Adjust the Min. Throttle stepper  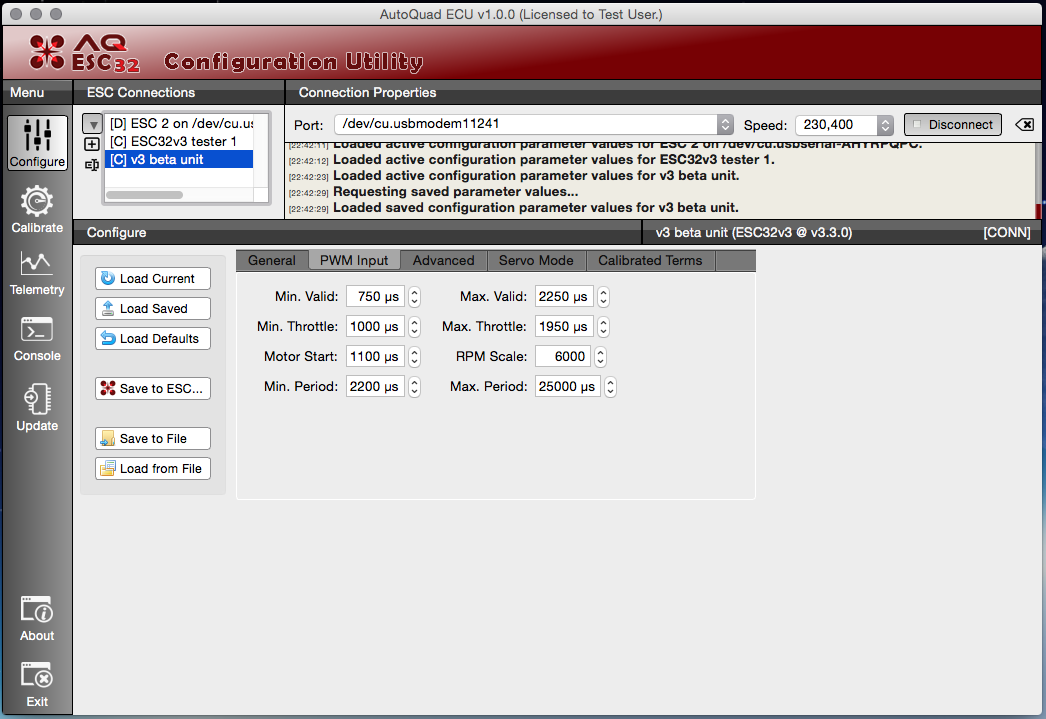[x=414, y=327]
